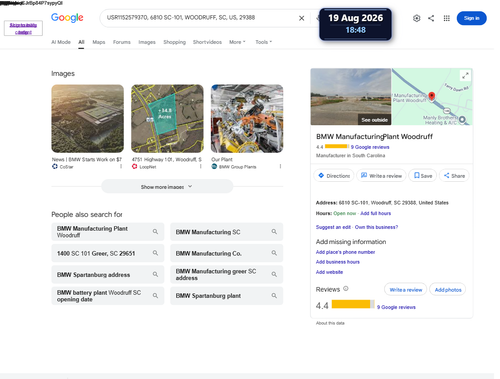Click Write a review in Reviews section
The image size is (500, 379).
(406, 289)
